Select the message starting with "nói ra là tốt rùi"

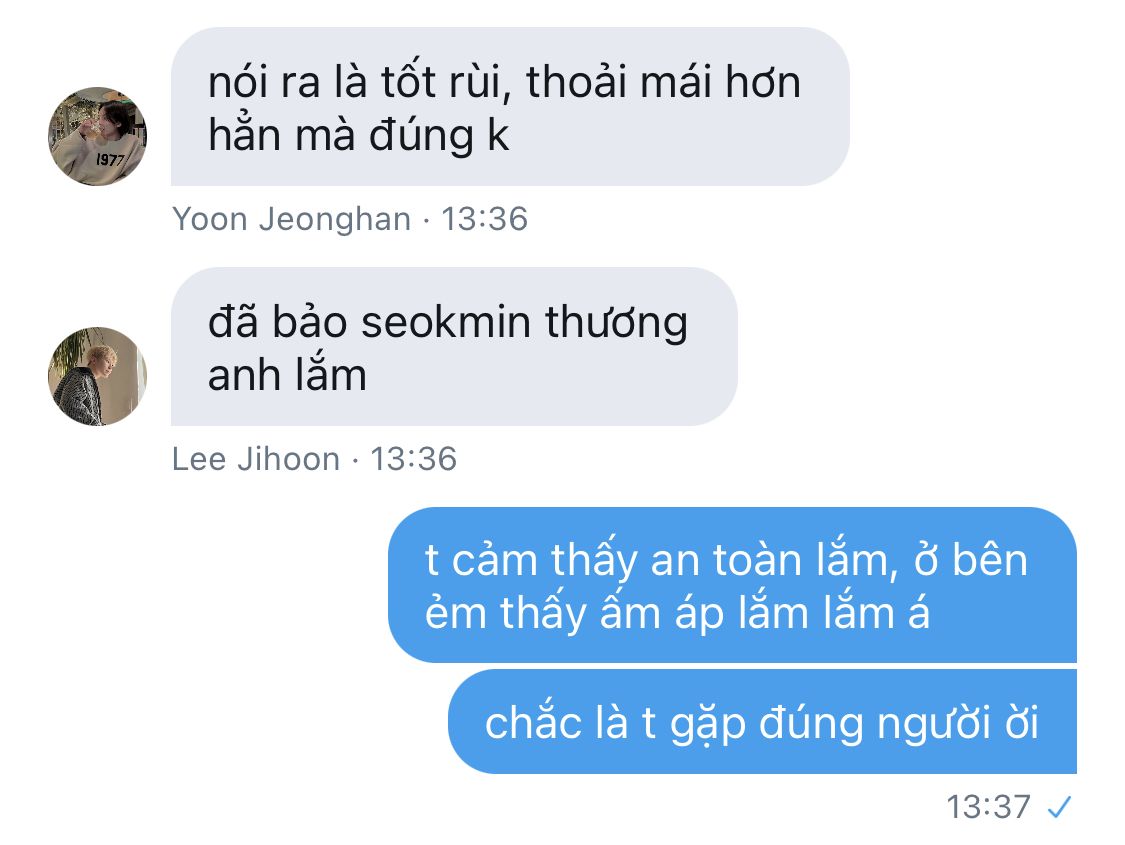(510, 107)
